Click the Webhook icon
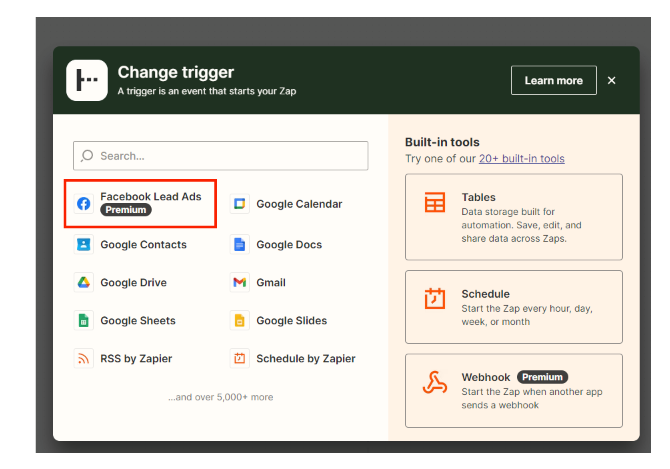The height and width of the screenshot is (469, 670). click(x=435, y=382)
